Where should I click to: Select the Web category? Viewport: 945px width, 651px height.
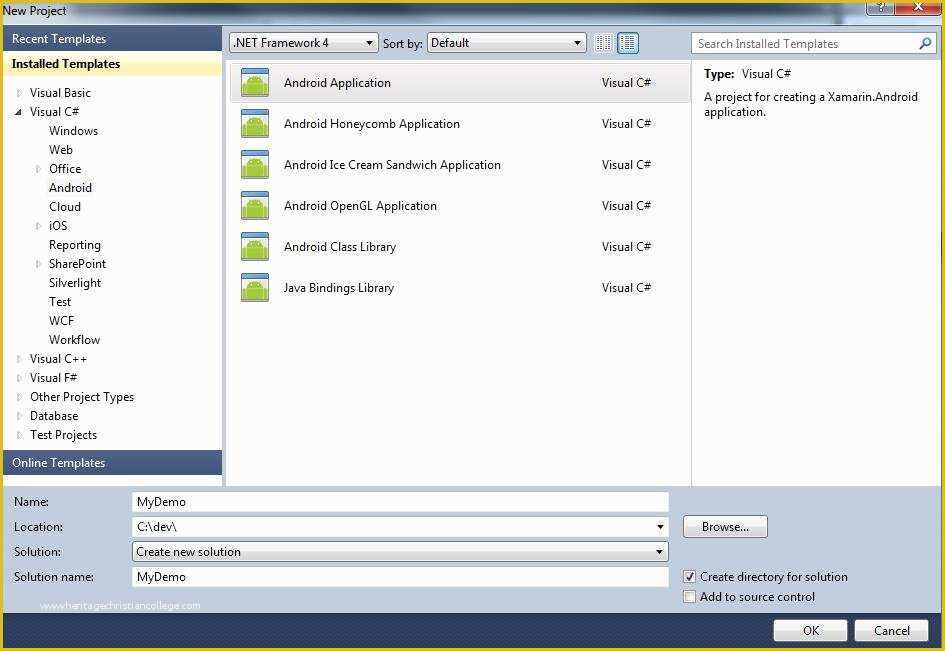[61, 149]
